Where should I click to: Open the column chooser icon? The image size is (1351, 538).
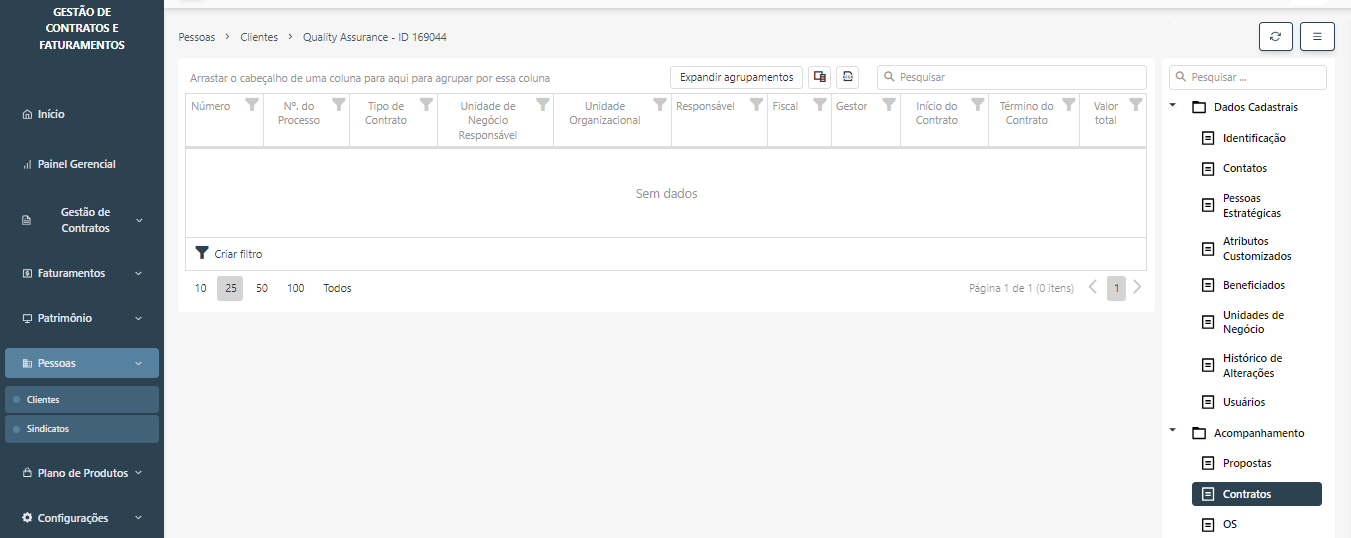pos(819,77)
